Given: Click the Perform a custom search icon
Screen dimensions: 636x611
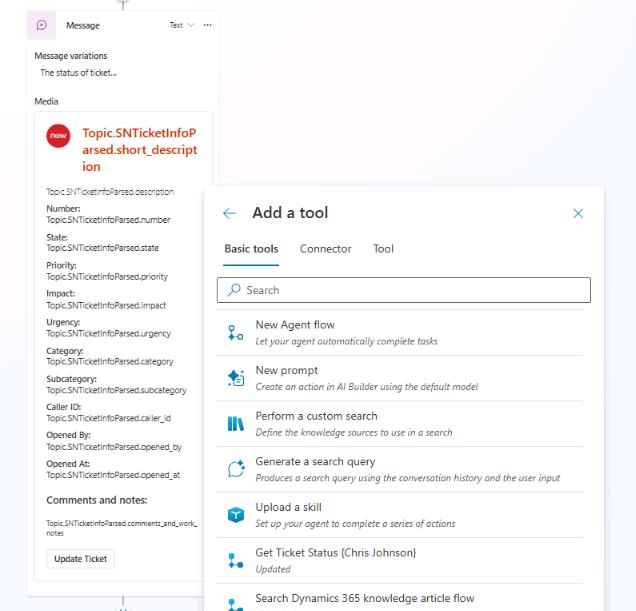Looking at the screenshot, I should point(236,424).
